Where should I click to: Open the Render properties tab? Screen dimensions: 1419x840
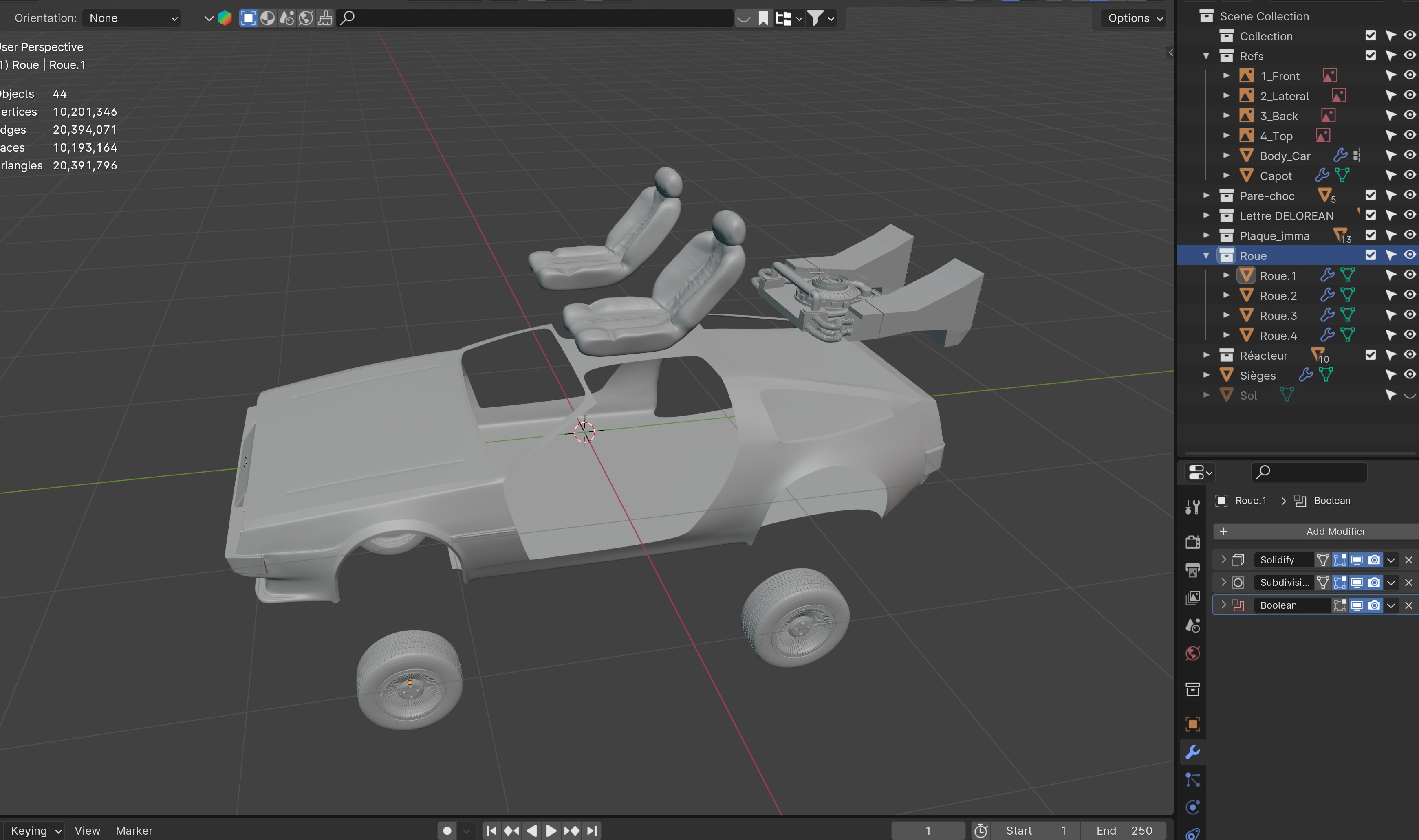(1192, 542)
